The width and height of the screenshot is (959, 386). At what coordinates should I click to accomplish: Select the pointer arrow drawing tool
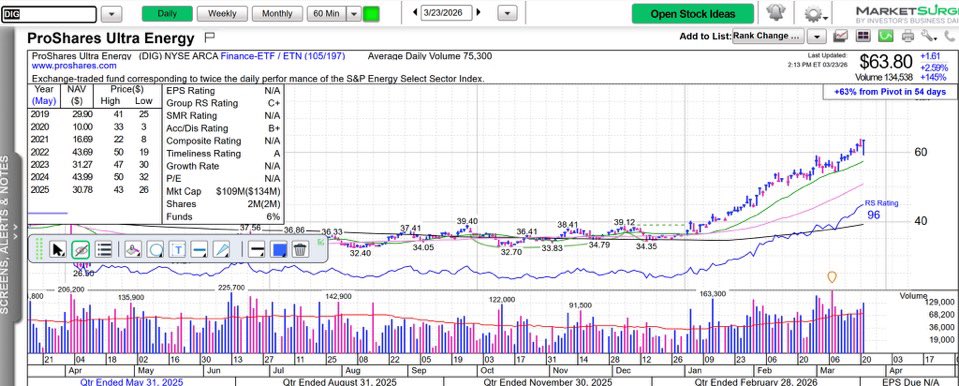point(58,250)
